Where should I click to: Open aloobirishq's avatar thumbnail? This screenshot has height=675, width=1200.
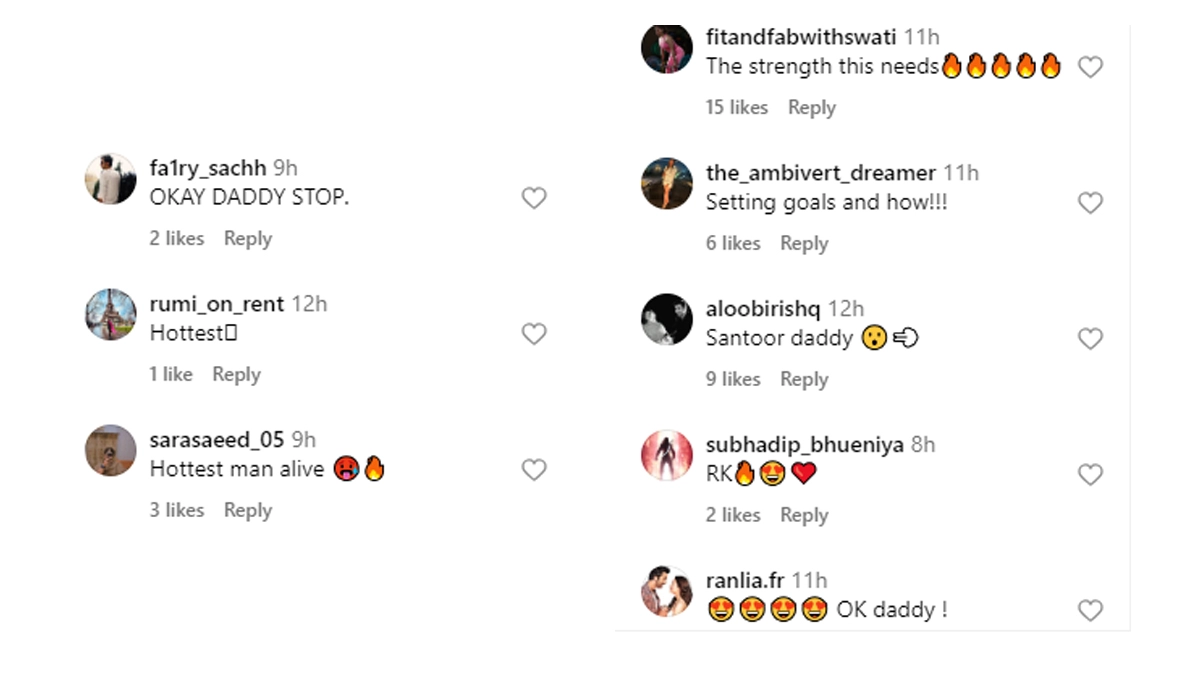(x=667, y=320)
